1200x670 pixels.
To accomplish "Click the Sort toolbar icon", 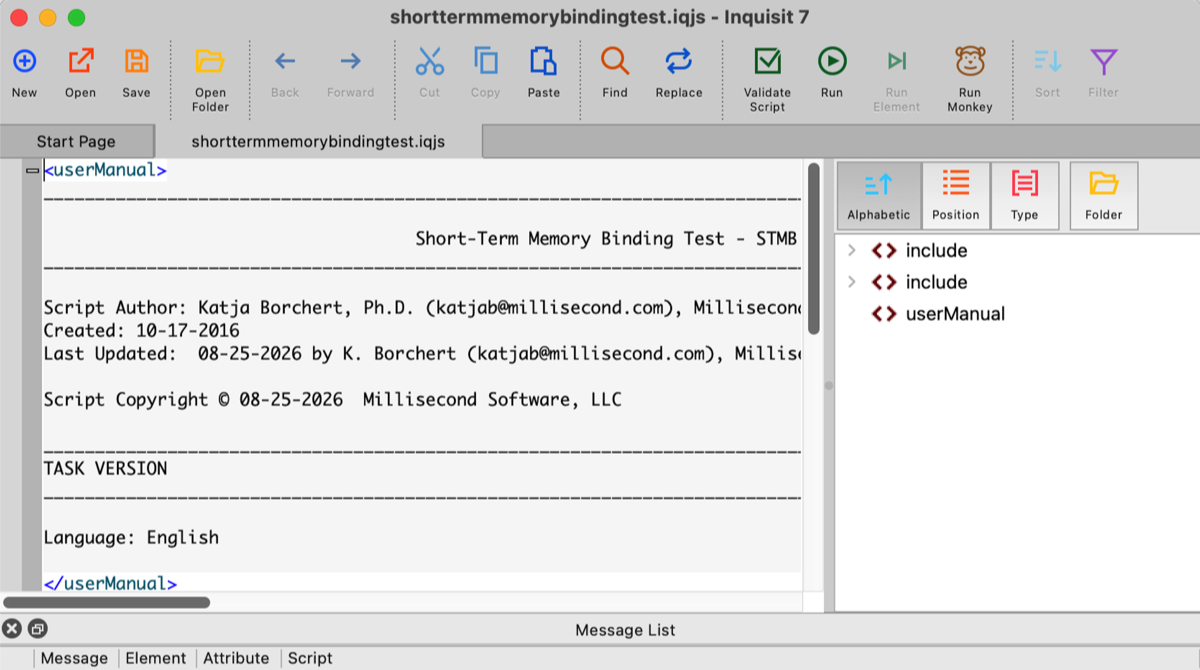I will click(1047, 62).
